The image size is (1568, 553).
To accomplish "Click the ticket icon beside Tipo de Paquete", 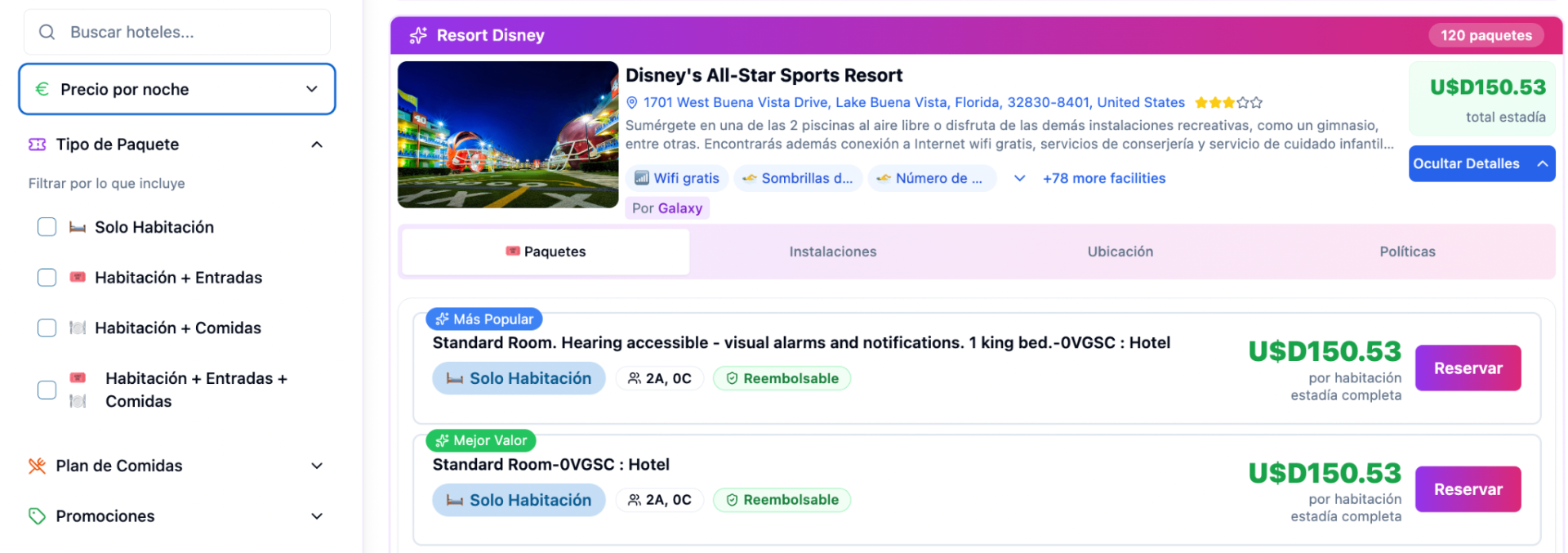I will tap(37, 145).
